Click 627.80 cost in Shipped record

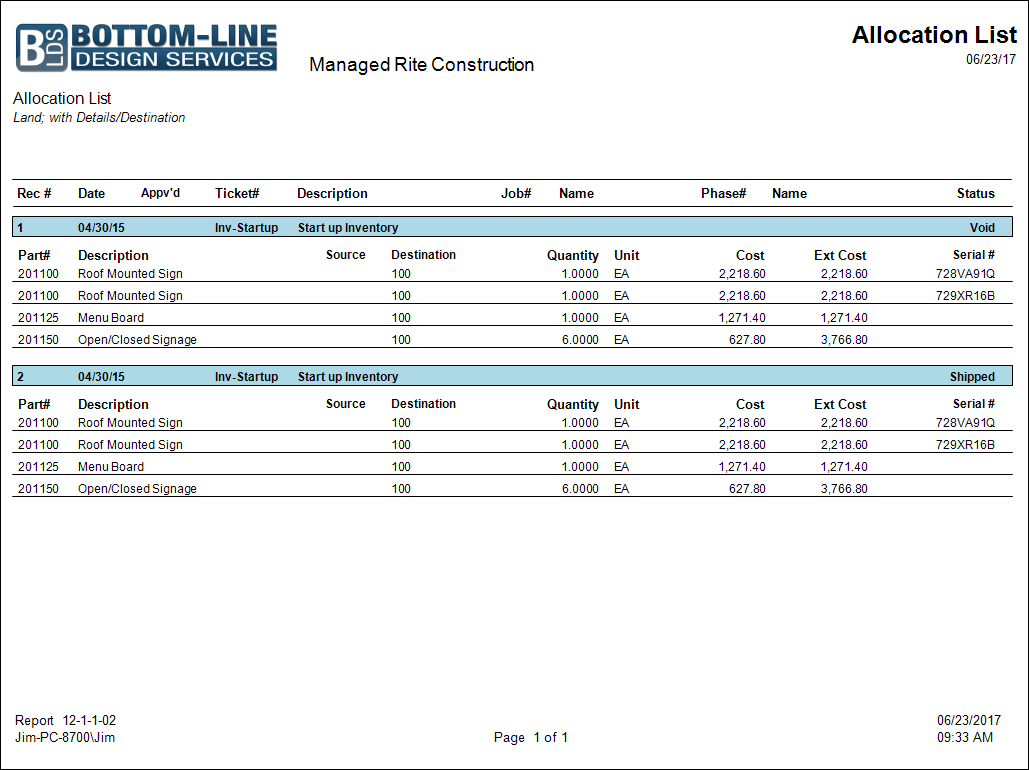(747, 489)
